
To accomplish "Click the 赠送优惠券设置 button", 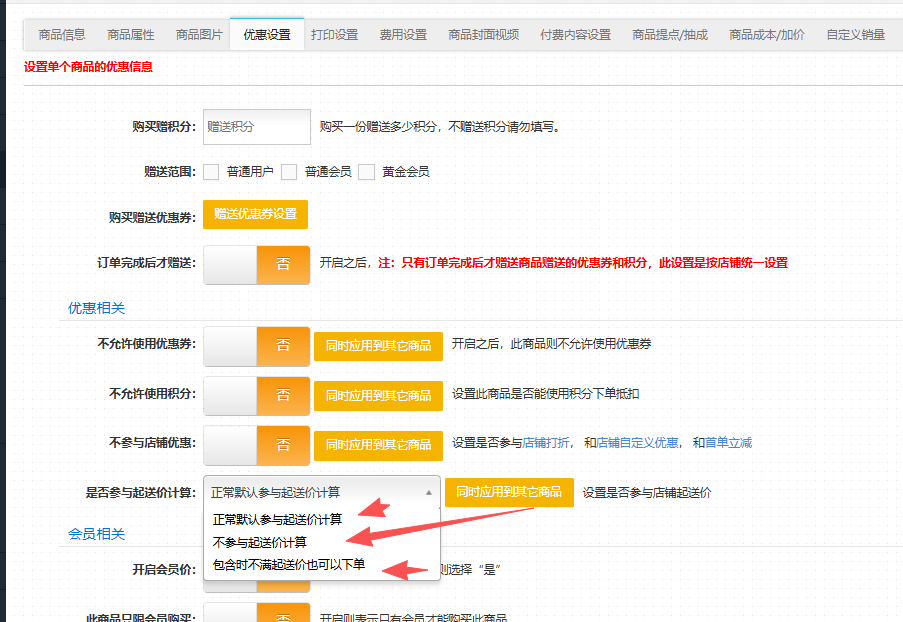I will (x=255, y=214).
